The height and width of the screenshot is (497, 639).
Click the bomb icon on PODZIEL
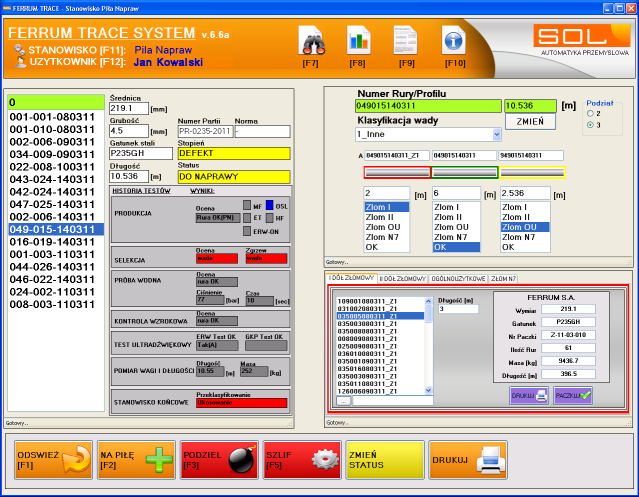tap(242, 460)
